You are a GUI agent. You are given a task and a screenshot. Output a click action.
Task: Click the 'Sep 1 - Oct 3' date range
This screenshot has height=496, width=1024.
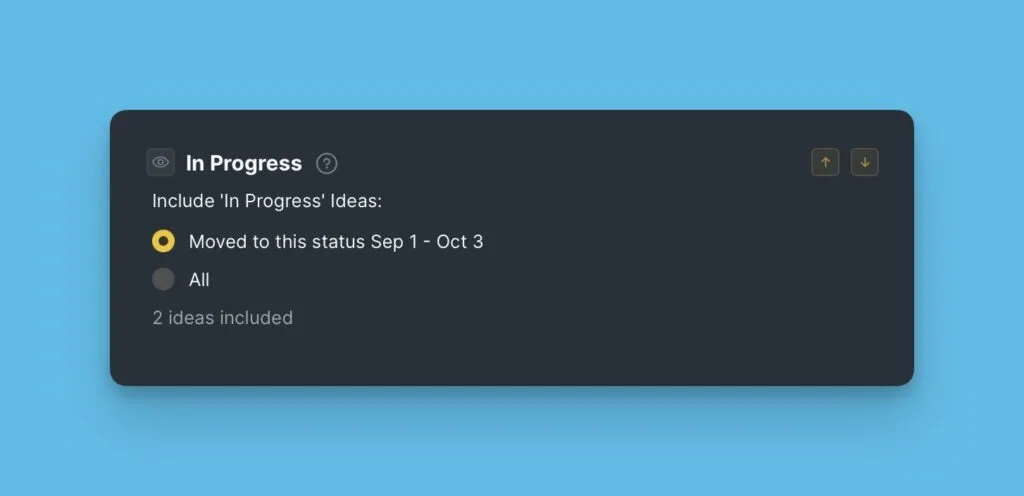(427, 241)
